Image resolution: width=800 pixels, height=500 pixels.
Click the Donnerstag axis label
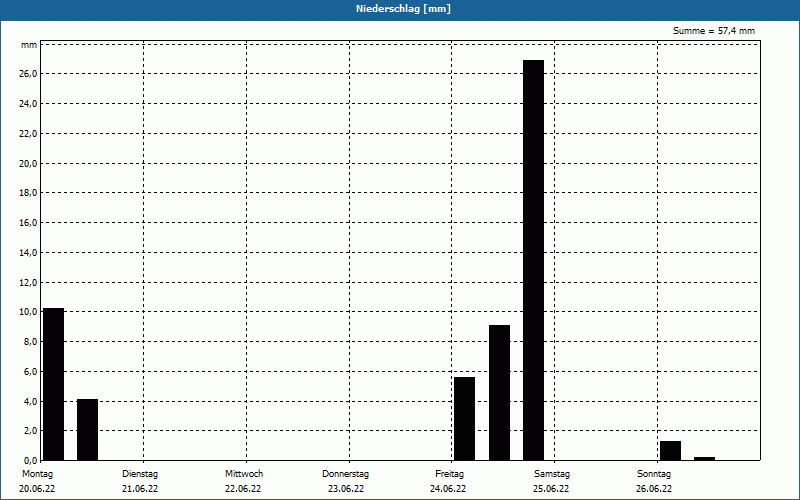pos(345,474)
